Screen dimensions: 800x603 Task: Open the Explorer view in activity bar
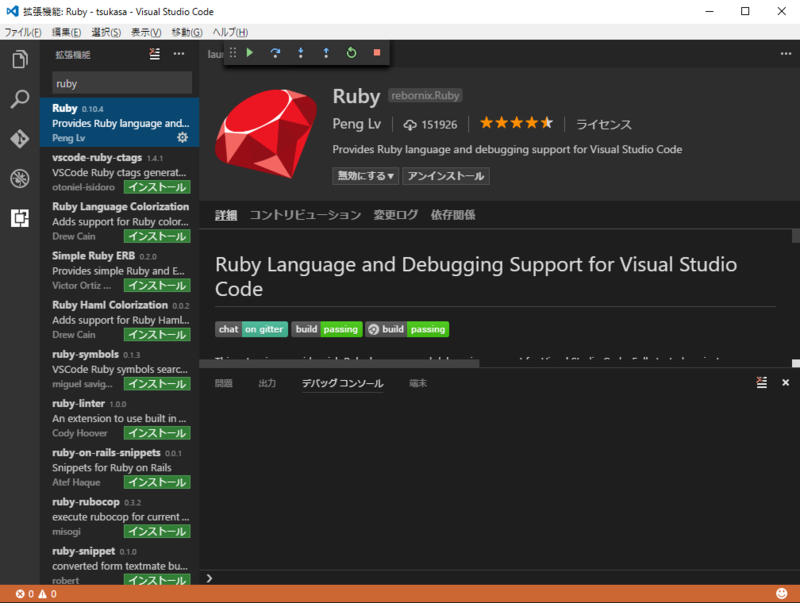point(20,59)
